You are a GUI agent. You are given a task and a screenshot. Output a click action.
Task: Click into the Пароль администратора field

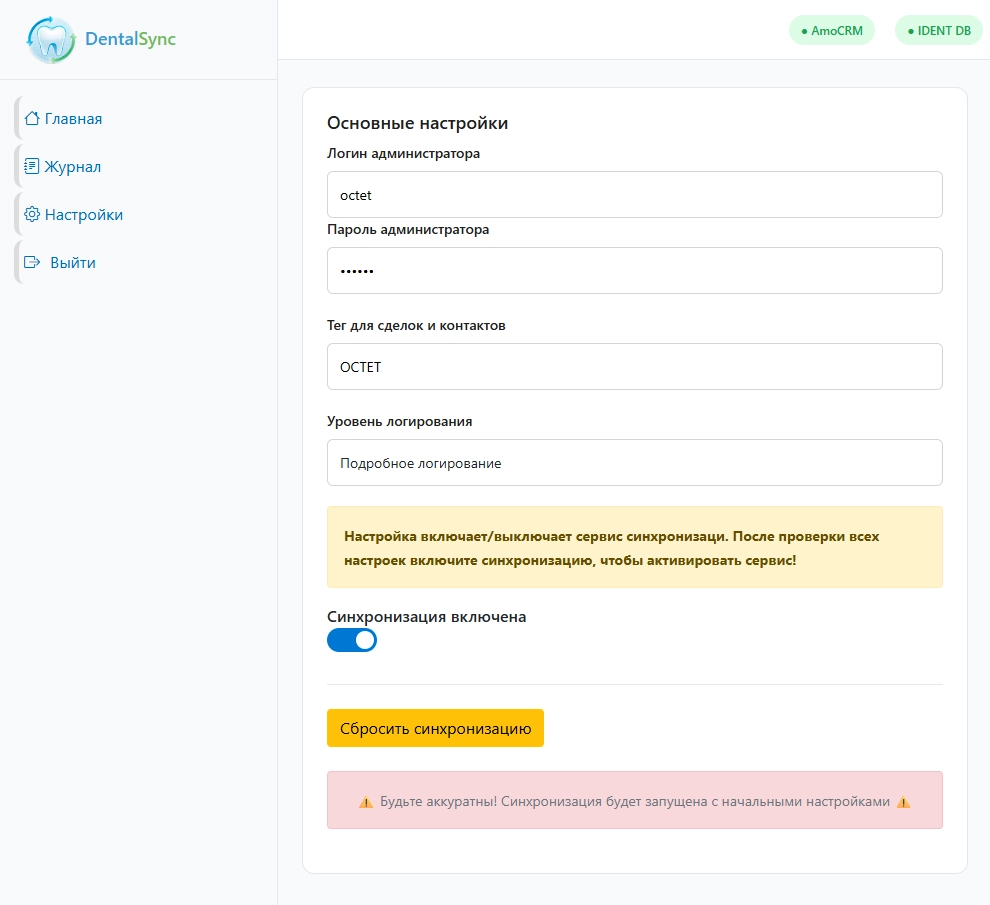point(634,271)
